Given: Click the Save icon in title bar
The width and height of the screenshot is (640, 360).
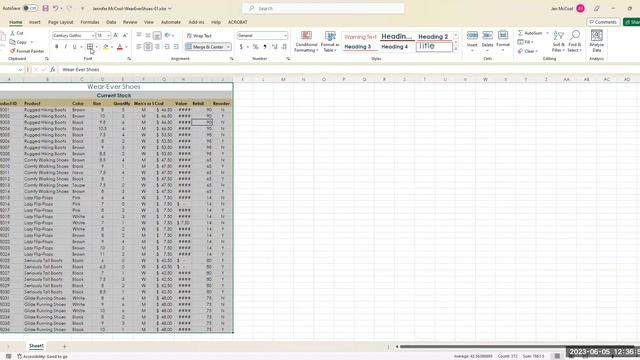Looking at the screenshot, I should (x=45, y=8).
